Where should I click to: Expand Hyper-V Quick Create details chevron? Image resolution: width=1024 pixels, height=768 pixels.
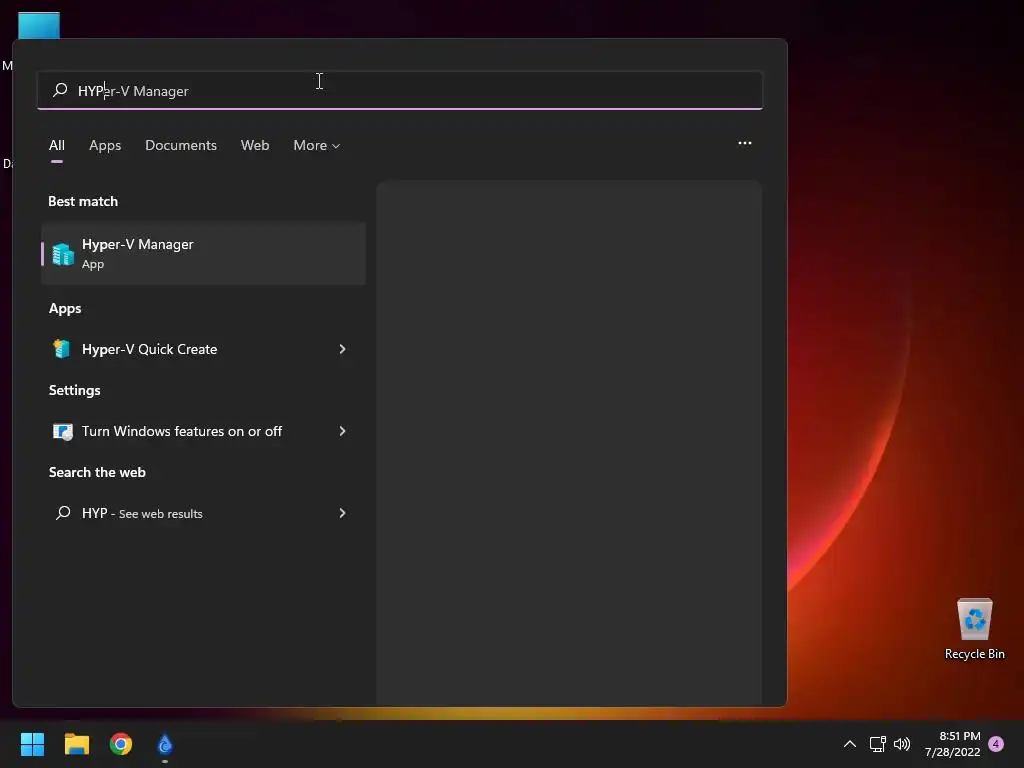[342, 349]
